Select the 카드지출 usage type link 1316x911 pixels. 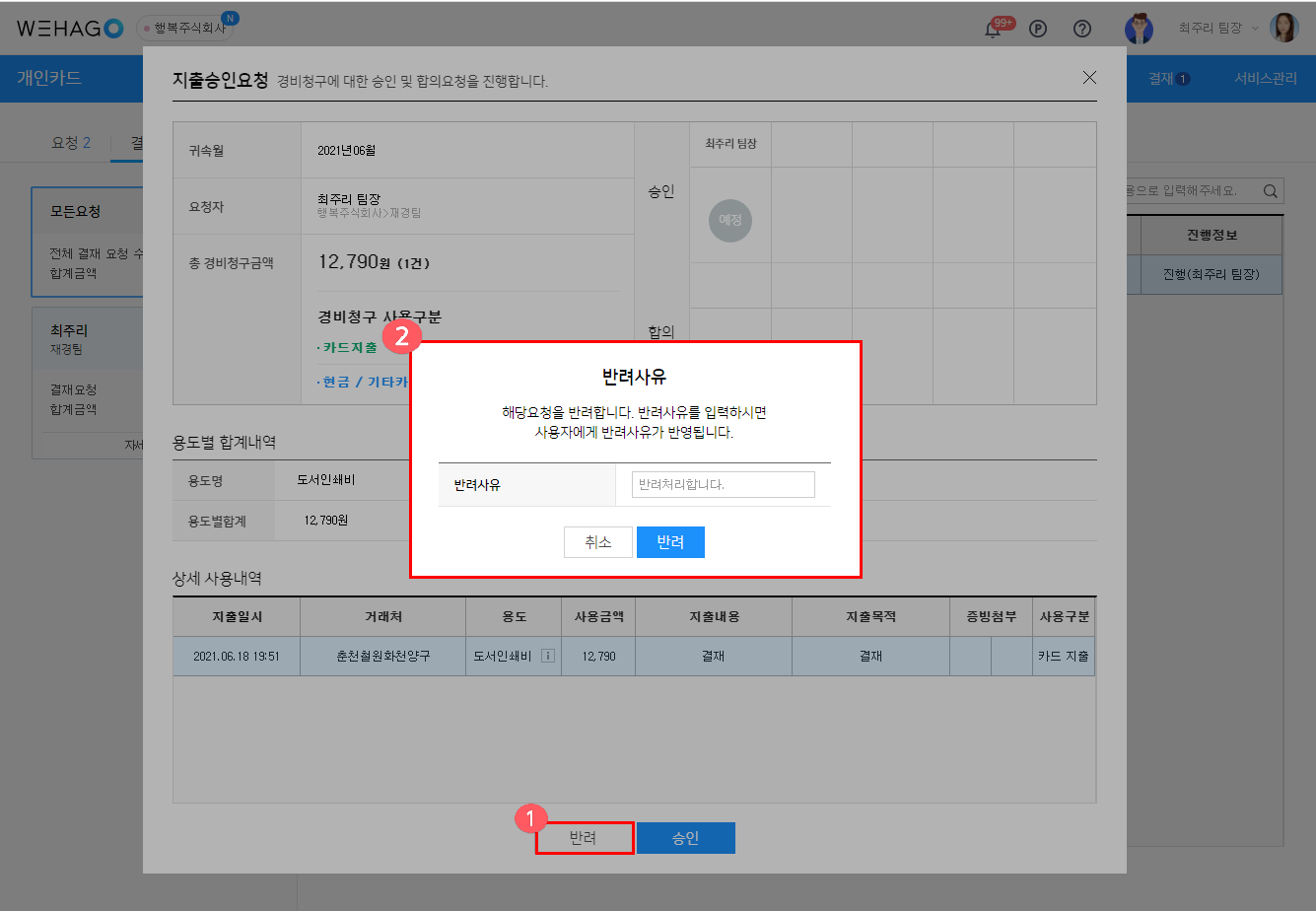[x=349, y=347]
